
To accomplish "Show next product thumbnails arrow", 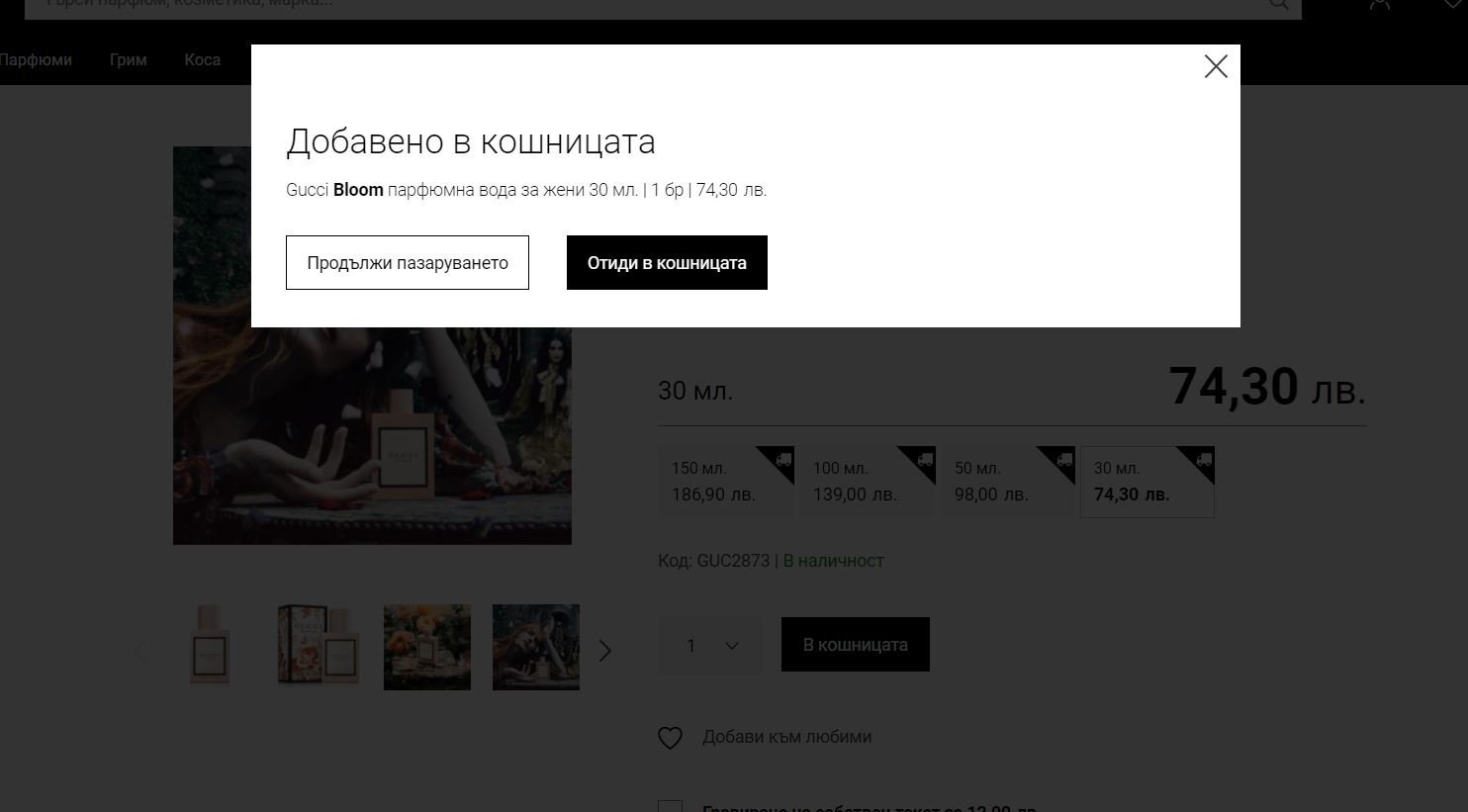I will click(605, 651).
